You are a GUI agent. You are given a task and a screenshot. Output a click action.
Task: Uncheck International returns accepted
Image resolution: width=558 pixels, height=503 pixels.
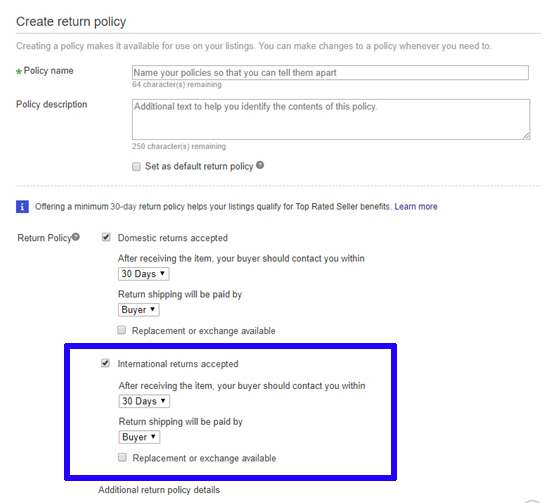coord(105,363)
